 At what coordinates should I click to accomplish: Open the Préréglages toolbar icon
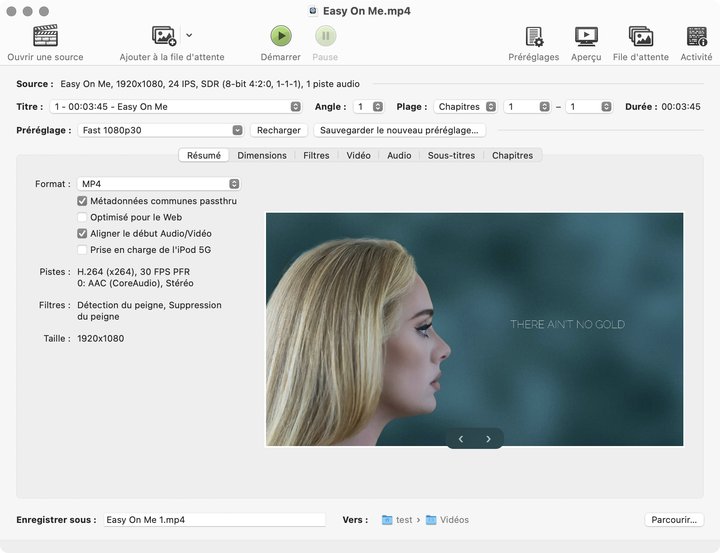point(534,36)
